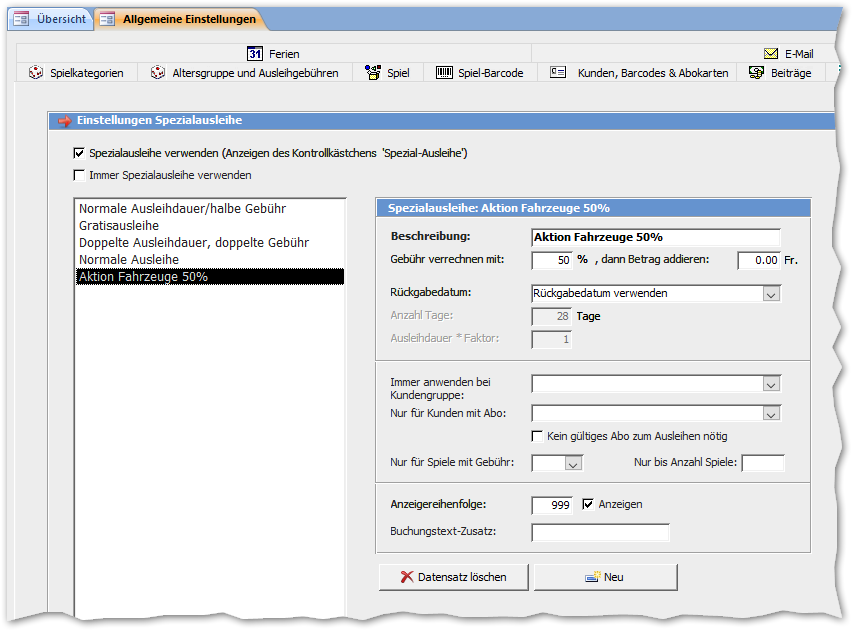Click the Beiträge money icon

point(756,72)
